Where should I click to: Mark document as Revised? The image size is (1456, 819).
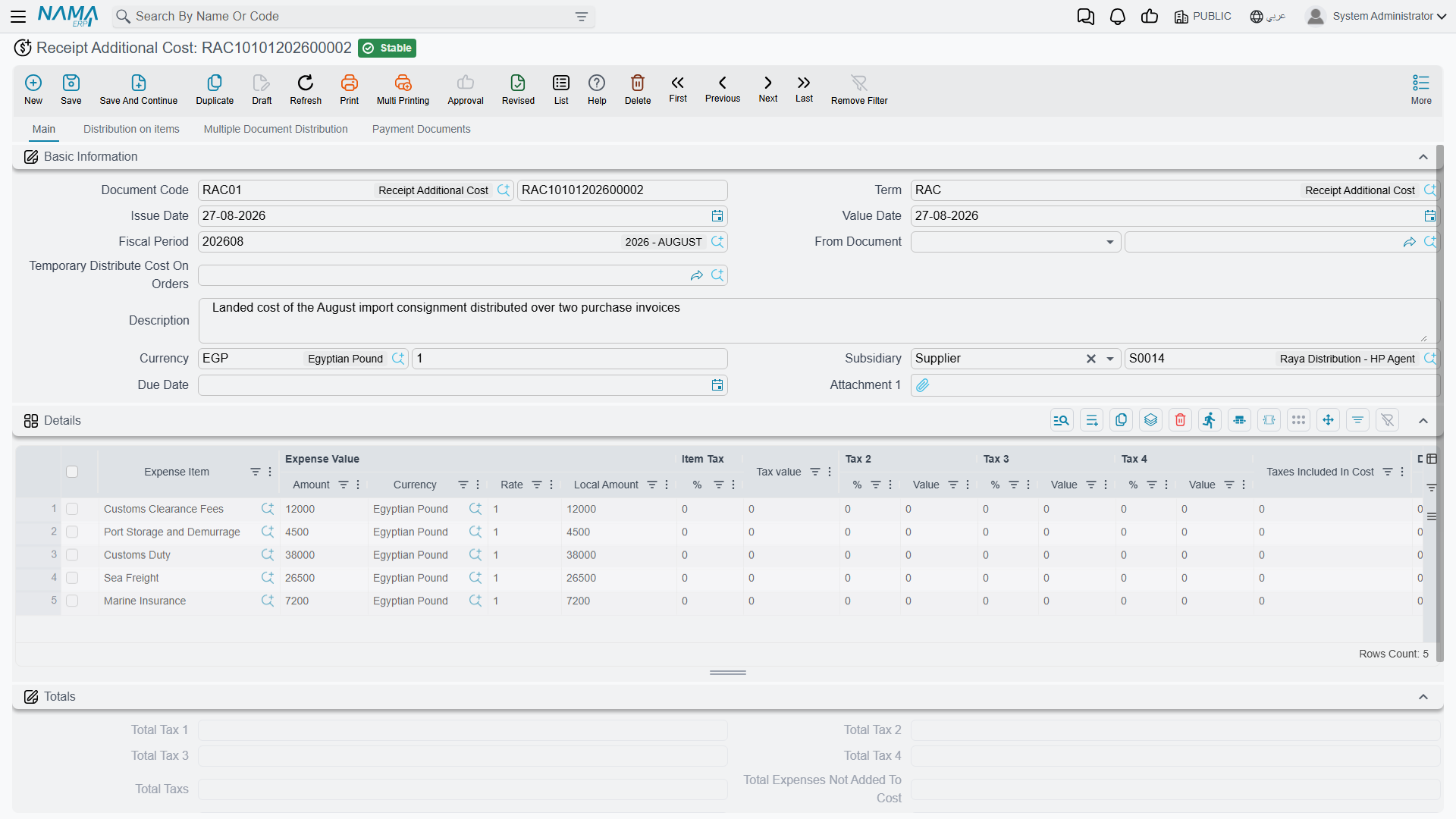518,89
